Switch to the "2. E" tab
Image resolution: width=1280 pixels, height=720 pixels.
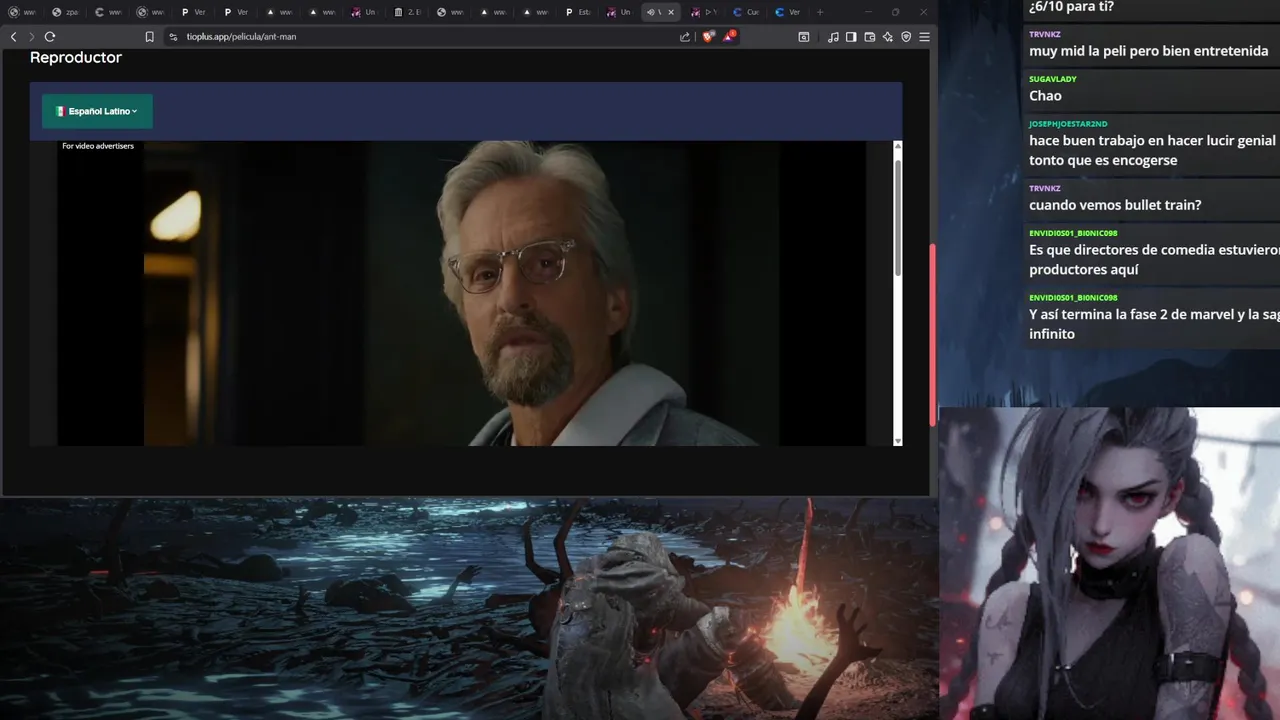coord(408,12)
